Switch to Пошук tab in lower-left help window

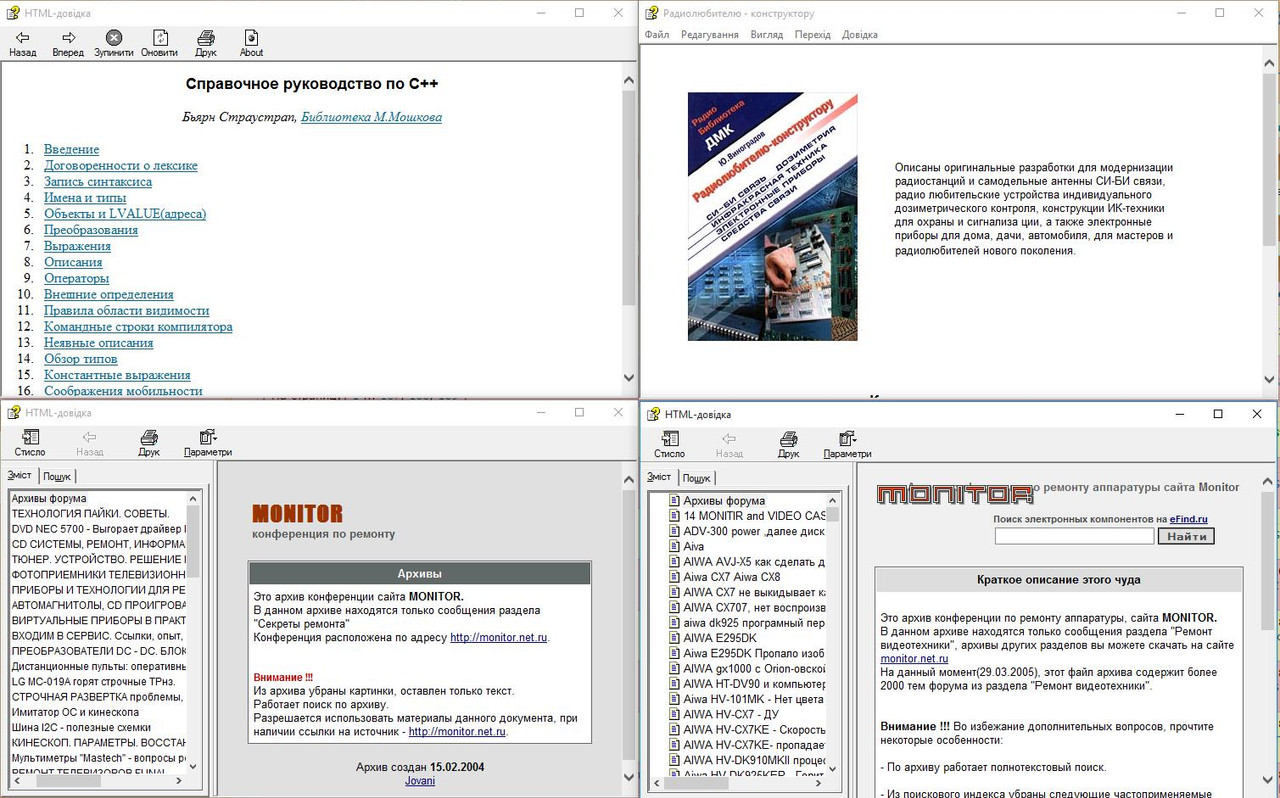[x=57, y=477]
